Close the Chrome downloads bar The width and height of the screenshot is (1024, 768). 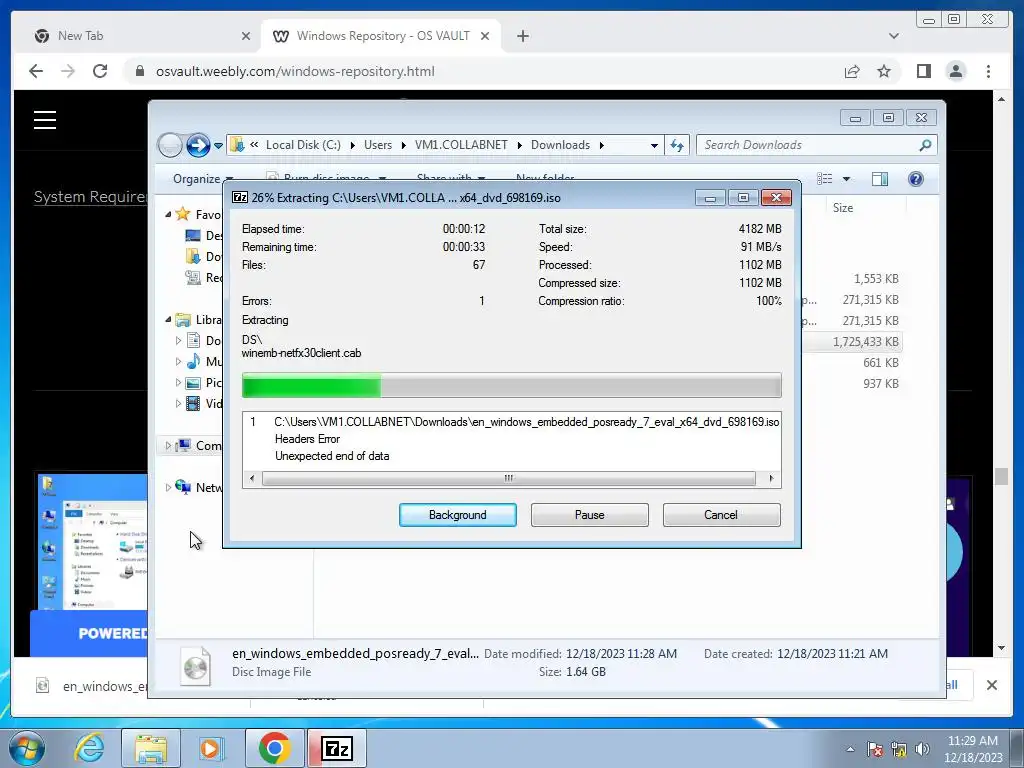coord(991,685)
